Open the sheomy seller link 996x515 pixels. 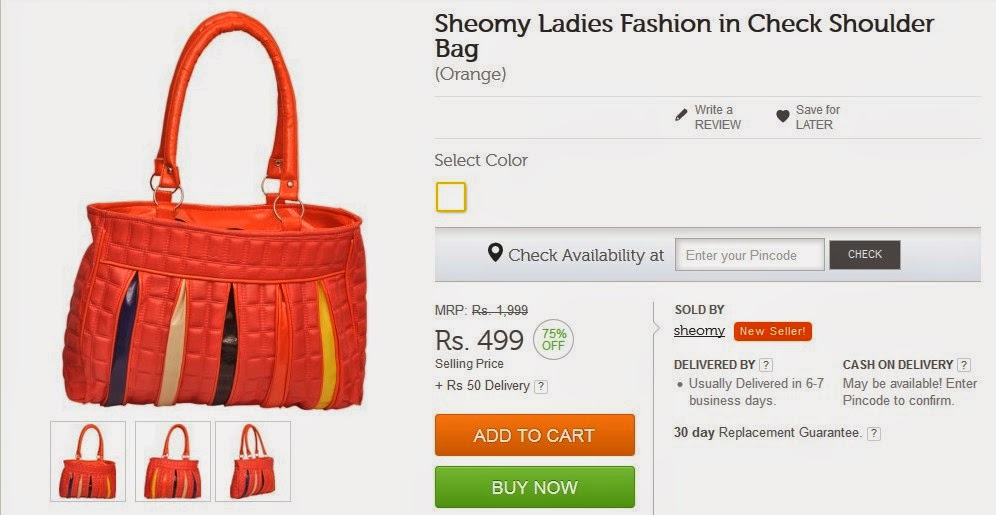tap(699, 331)
